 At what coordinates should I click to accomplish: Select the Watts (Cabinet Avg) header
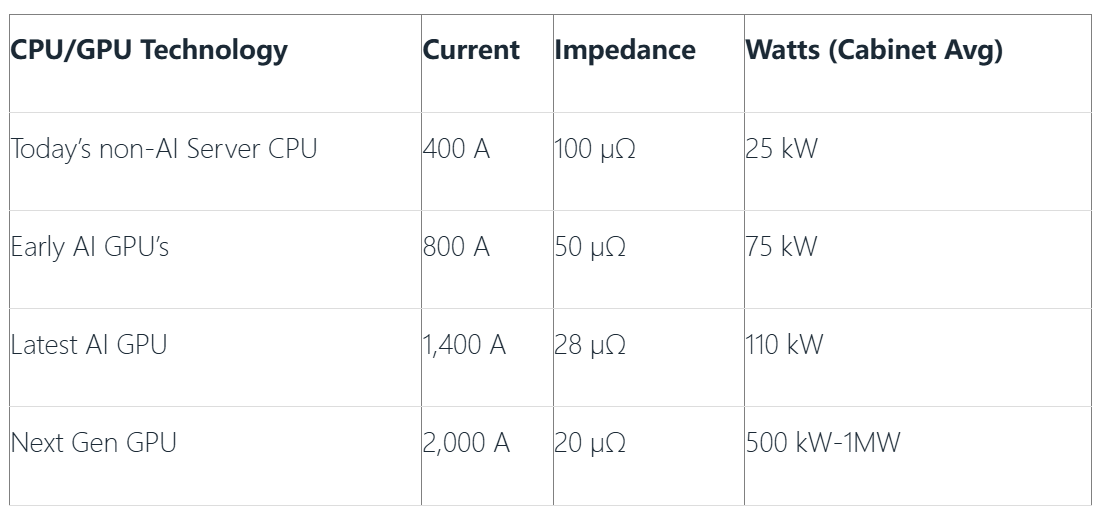(x=874, y=50)
